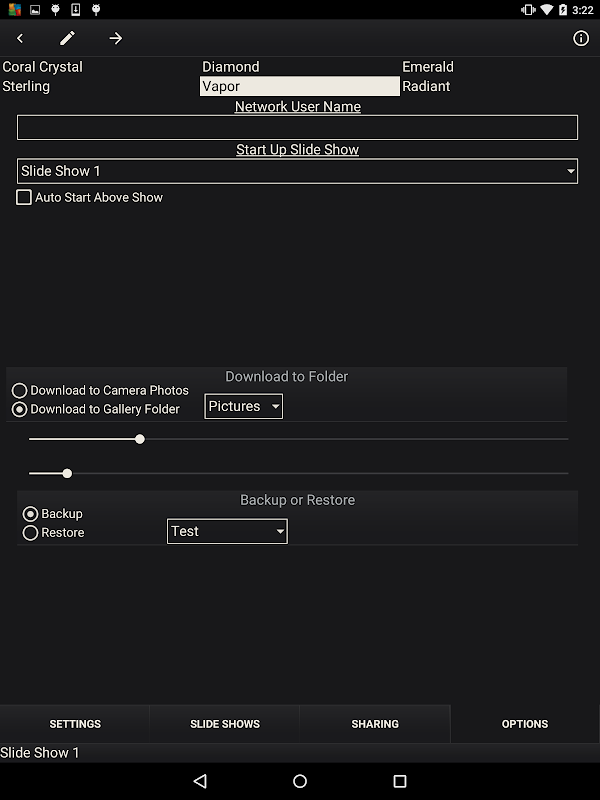Tap the forward arrow icon
This screenshot has height=800, width=600.
click(x=116, y=38)
